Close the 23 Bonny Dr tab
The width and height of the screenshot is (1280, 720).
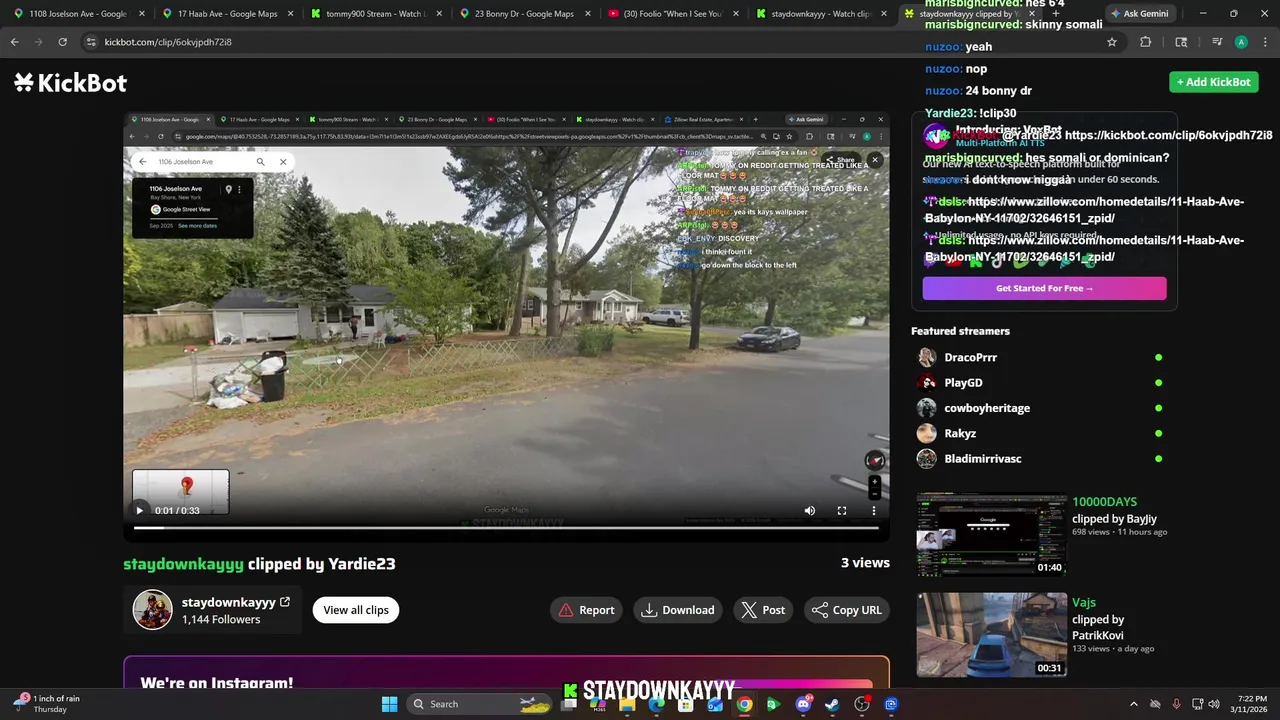pyautogui.click(x=586, y=14)
